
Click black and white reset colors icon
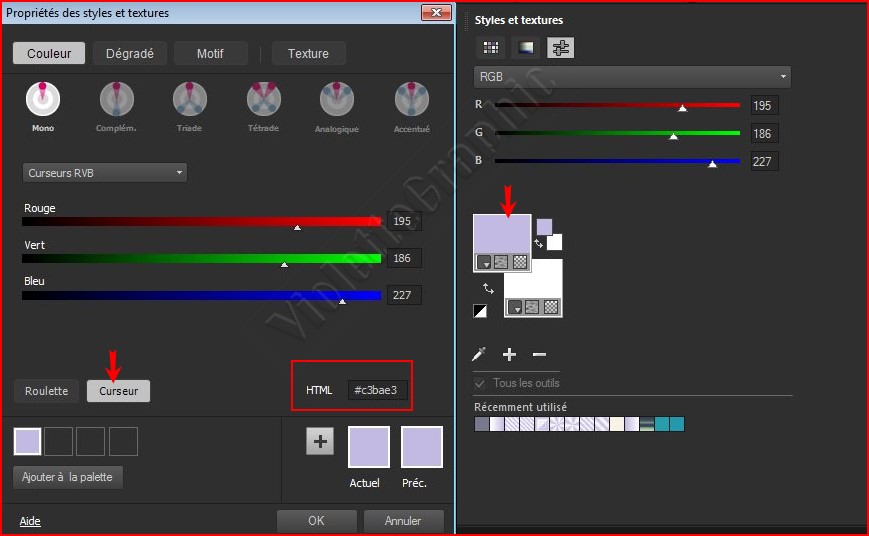click(x=480, y=311)
